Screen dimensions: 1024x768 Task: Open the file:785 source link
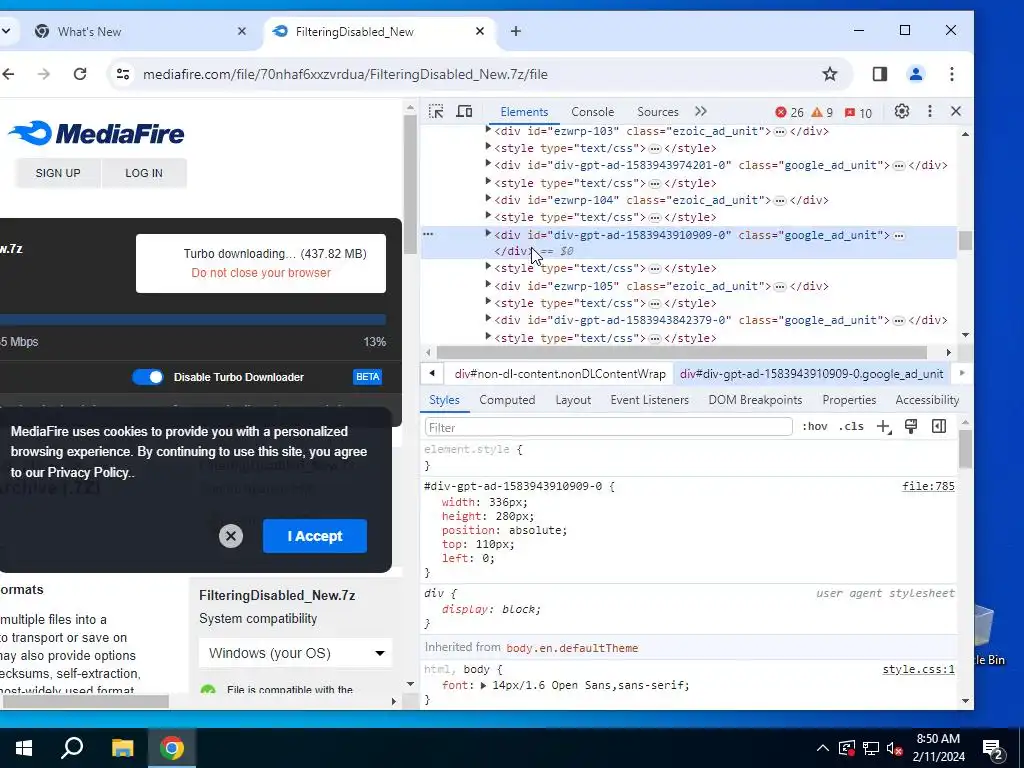[928, 486]
